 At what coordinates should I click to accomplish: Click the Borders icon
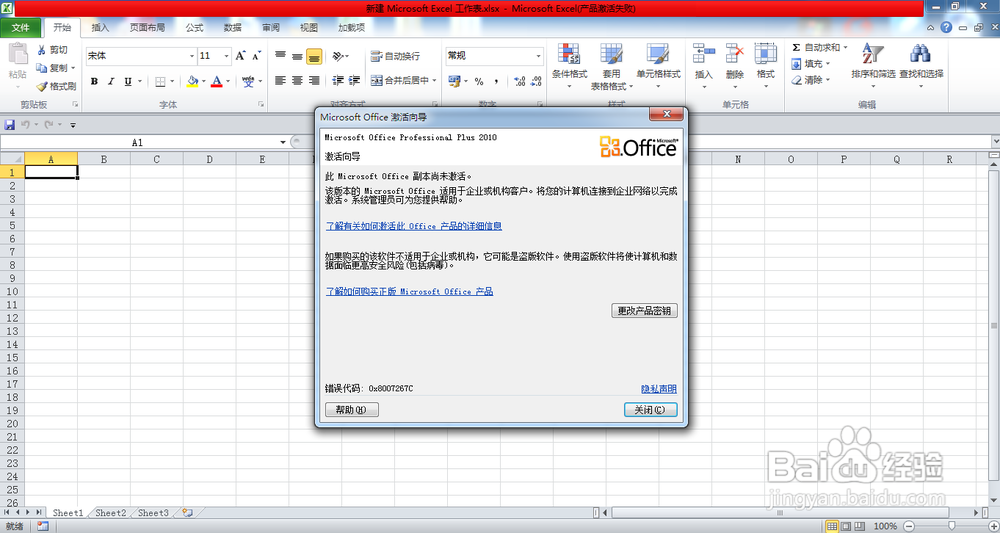160,81
